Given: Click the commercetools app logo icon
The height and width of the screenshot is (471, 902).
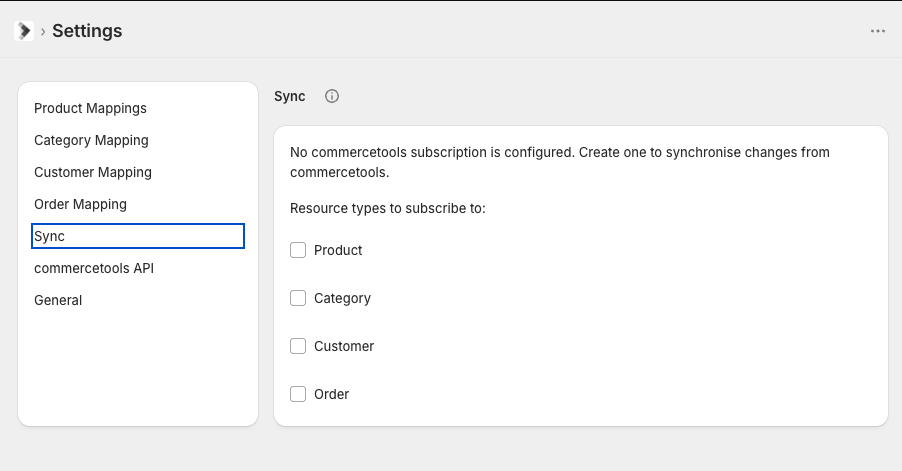Looking at the screenshot, I should pyautogui.click(x=24, y=30).
